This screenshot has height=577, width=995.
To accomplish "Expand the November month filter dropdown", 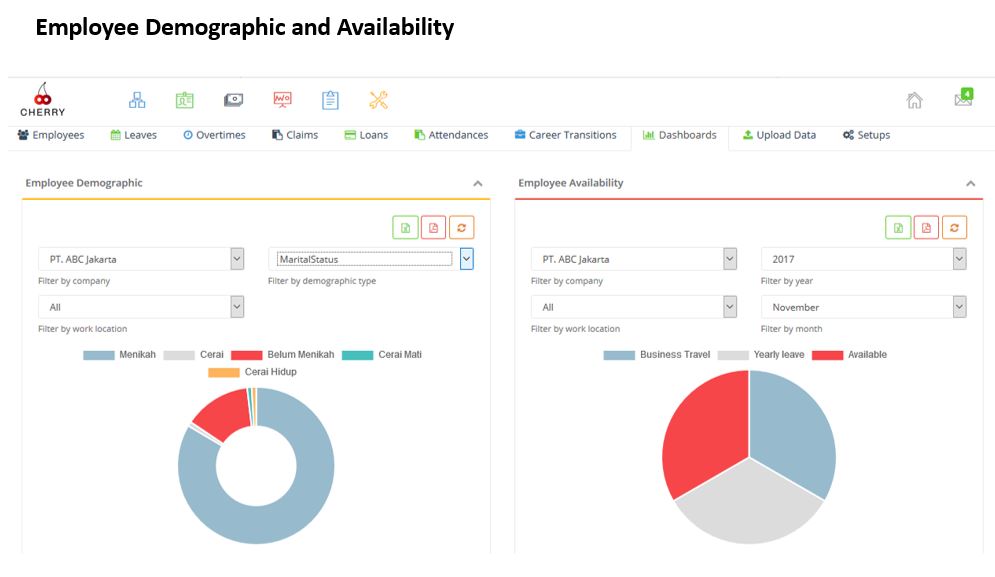I will 959,307.
